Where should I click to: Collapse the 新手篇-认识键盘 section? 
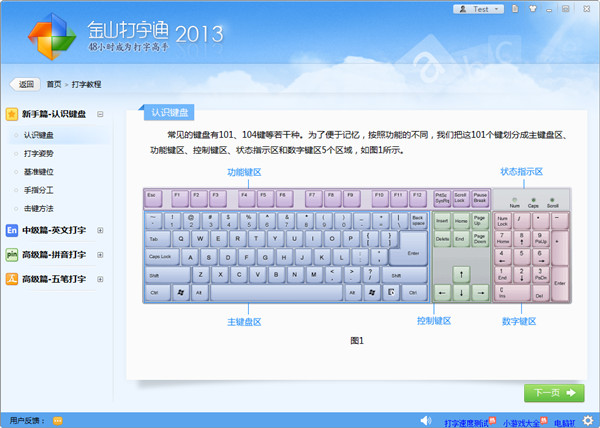coord(101,115)
